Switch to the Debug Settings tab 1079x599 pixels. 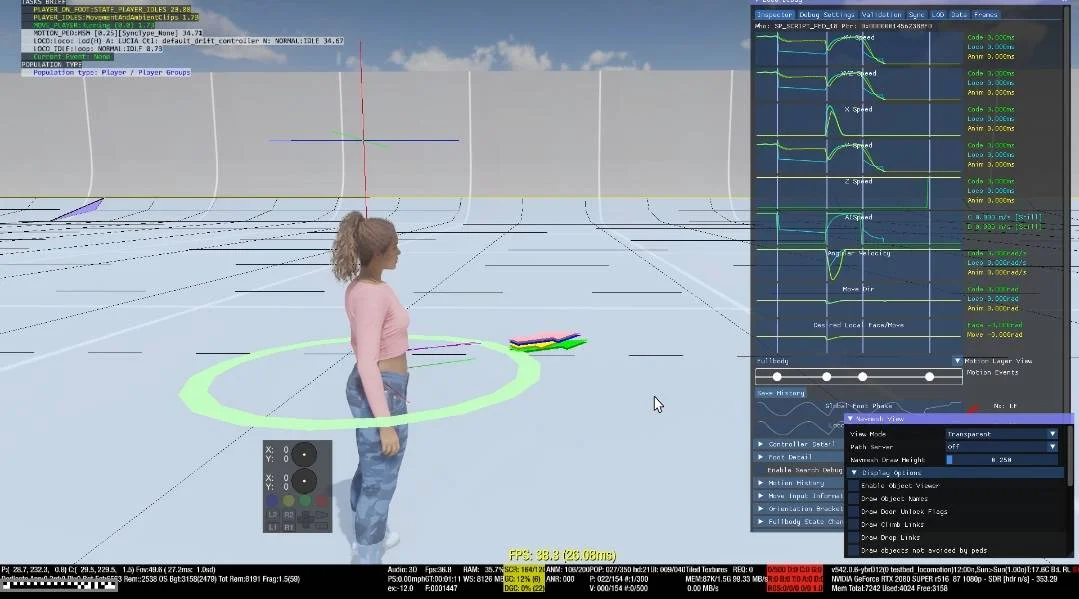[x=826, y=14]
